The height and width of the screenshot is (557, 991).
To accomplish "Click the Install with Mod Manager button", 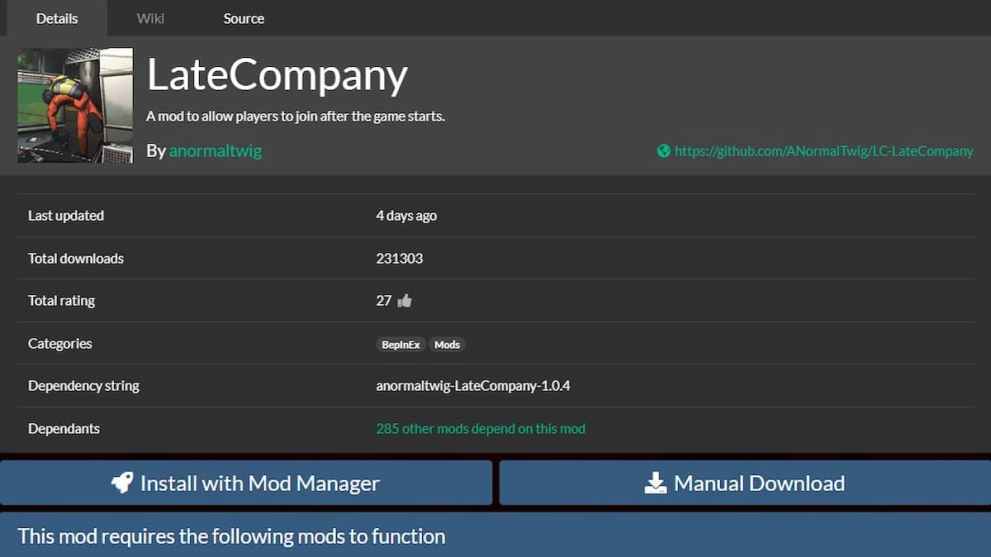I will pos(246,483).
